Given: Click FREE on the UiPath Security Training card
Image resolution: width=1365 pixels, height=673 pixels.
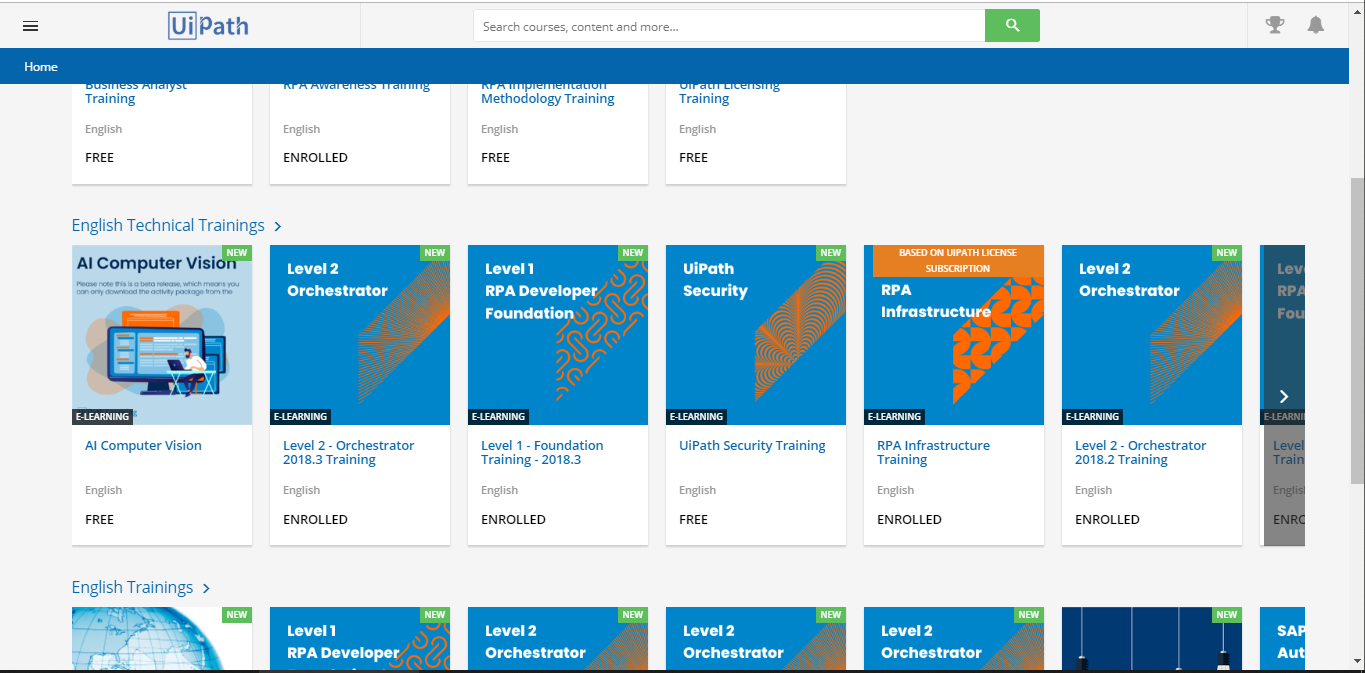Looking at the screenshot, I should click(x=694, y=520).
